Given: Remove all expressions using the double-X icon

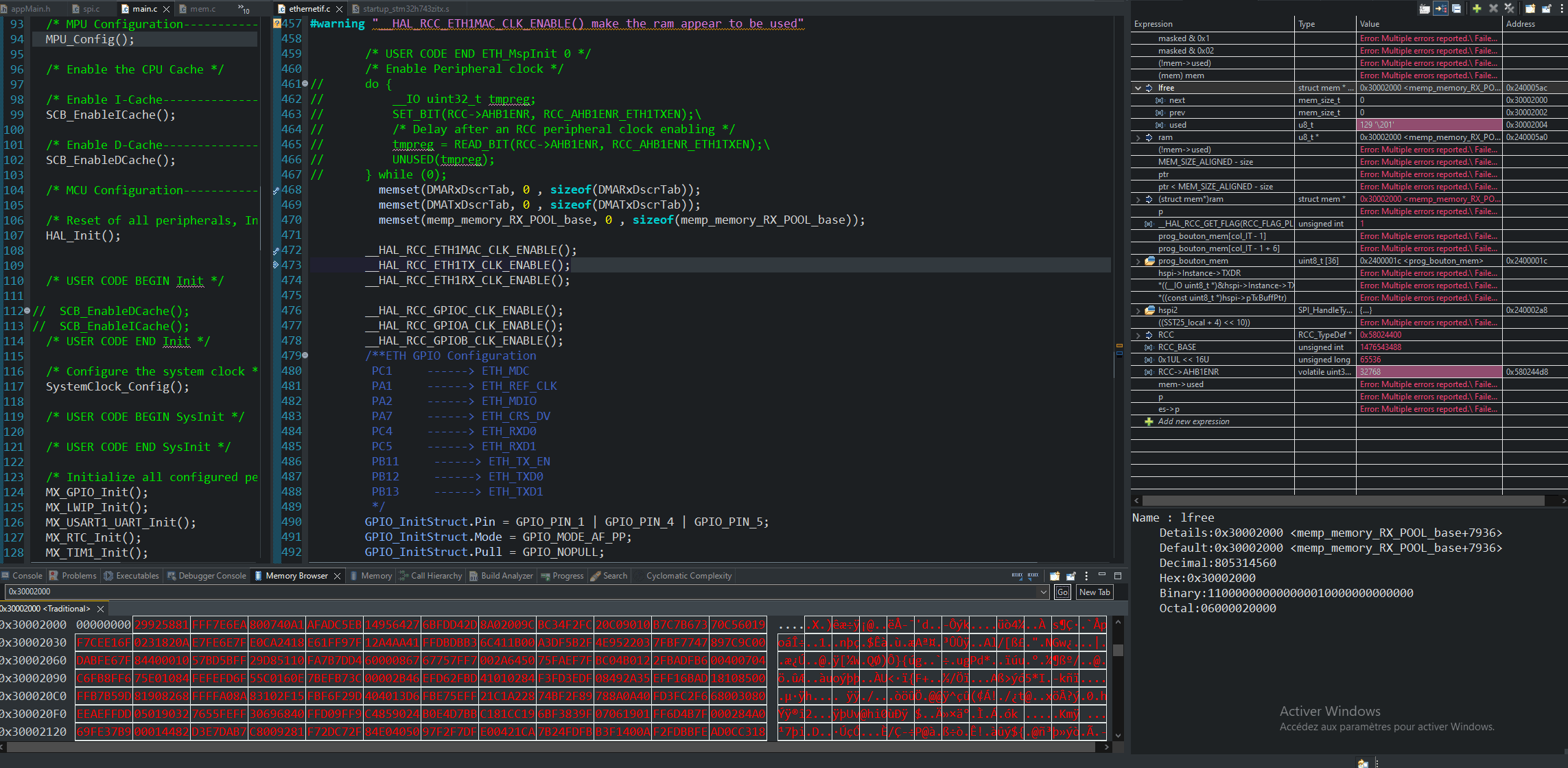Looking at the screenshot, I should (1509, 9).
